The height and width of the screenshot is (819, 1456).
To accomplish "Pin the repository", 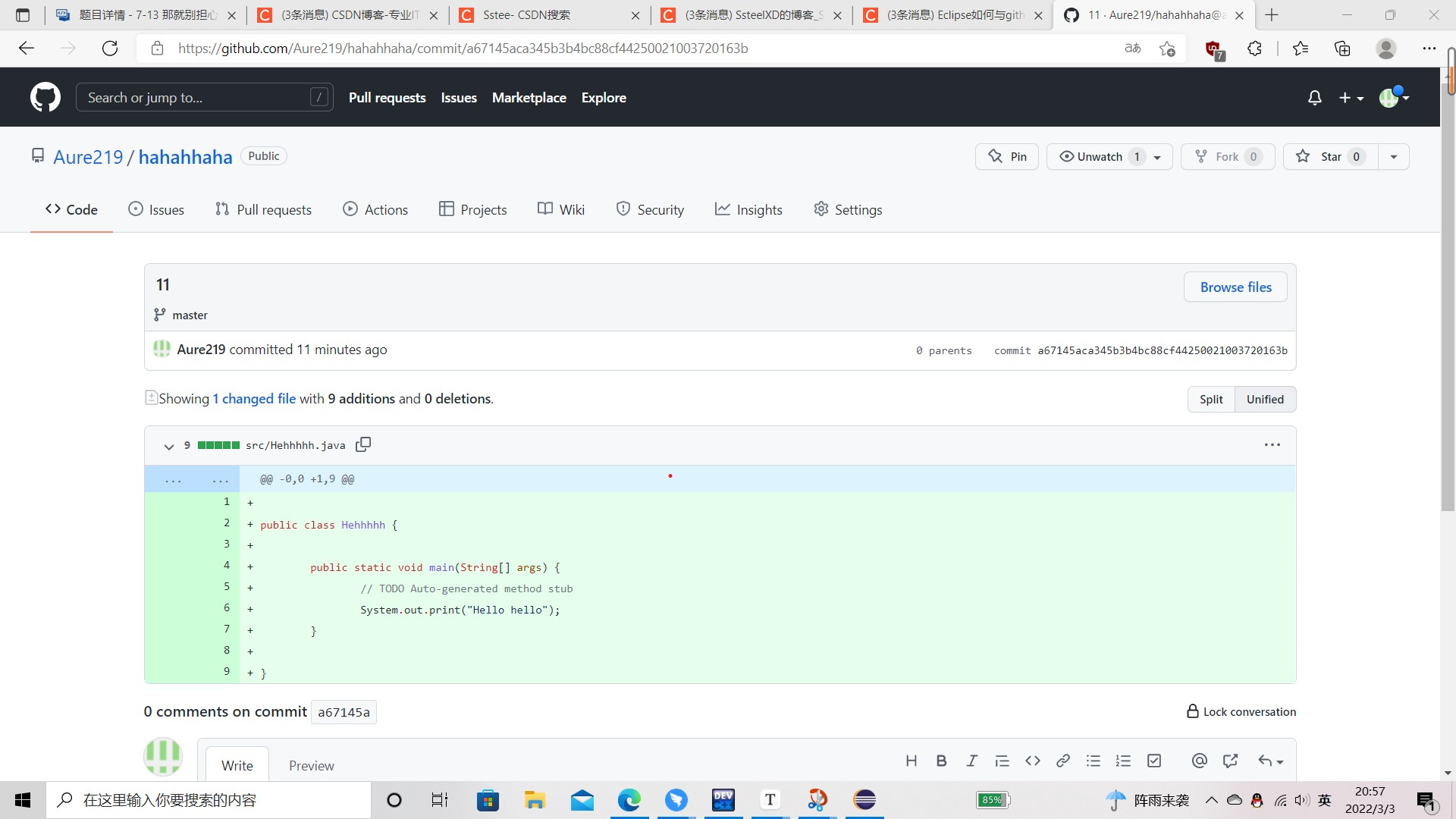I will pyautogui.click(x=1007, y=156).
